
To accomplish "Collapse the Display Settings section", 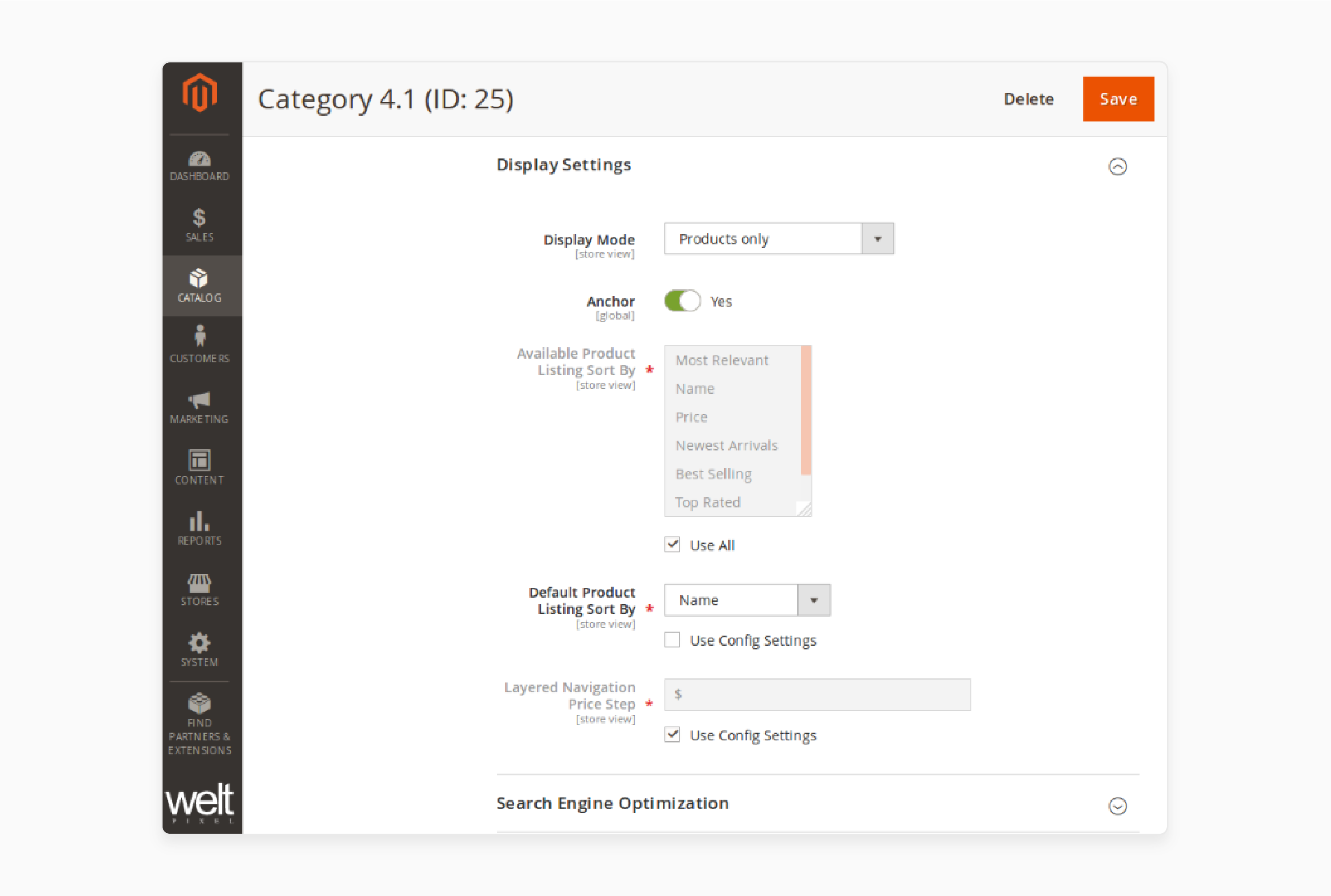I will [x=1118, y=166].
